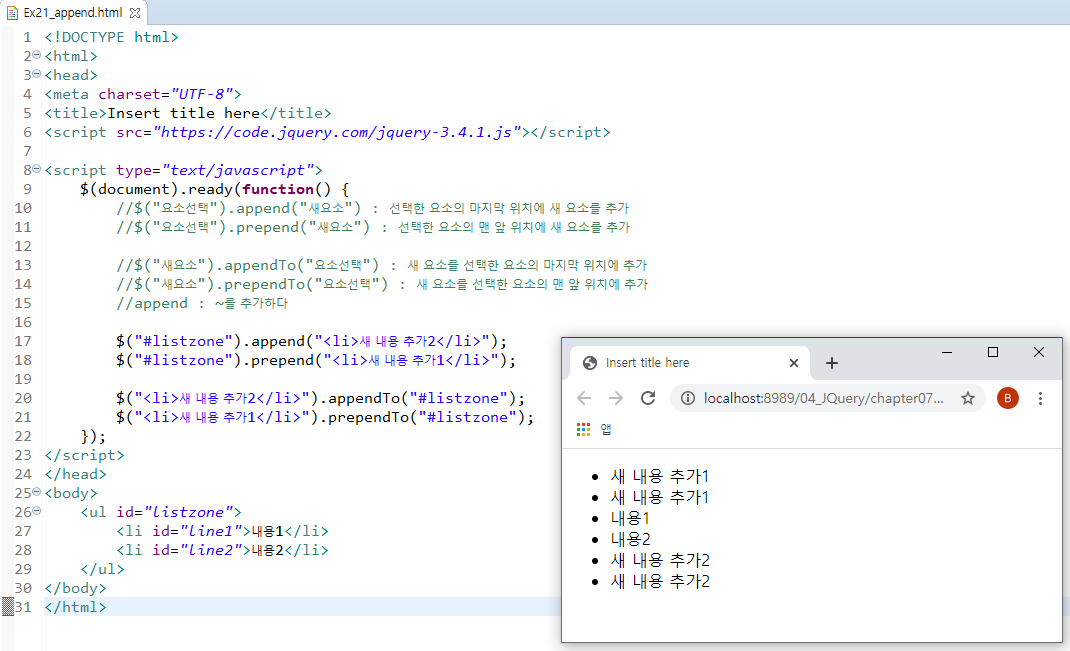Collapse the ul tag fold on line 26
Viewport: 1070px width, 651px height.
[37, 510]
